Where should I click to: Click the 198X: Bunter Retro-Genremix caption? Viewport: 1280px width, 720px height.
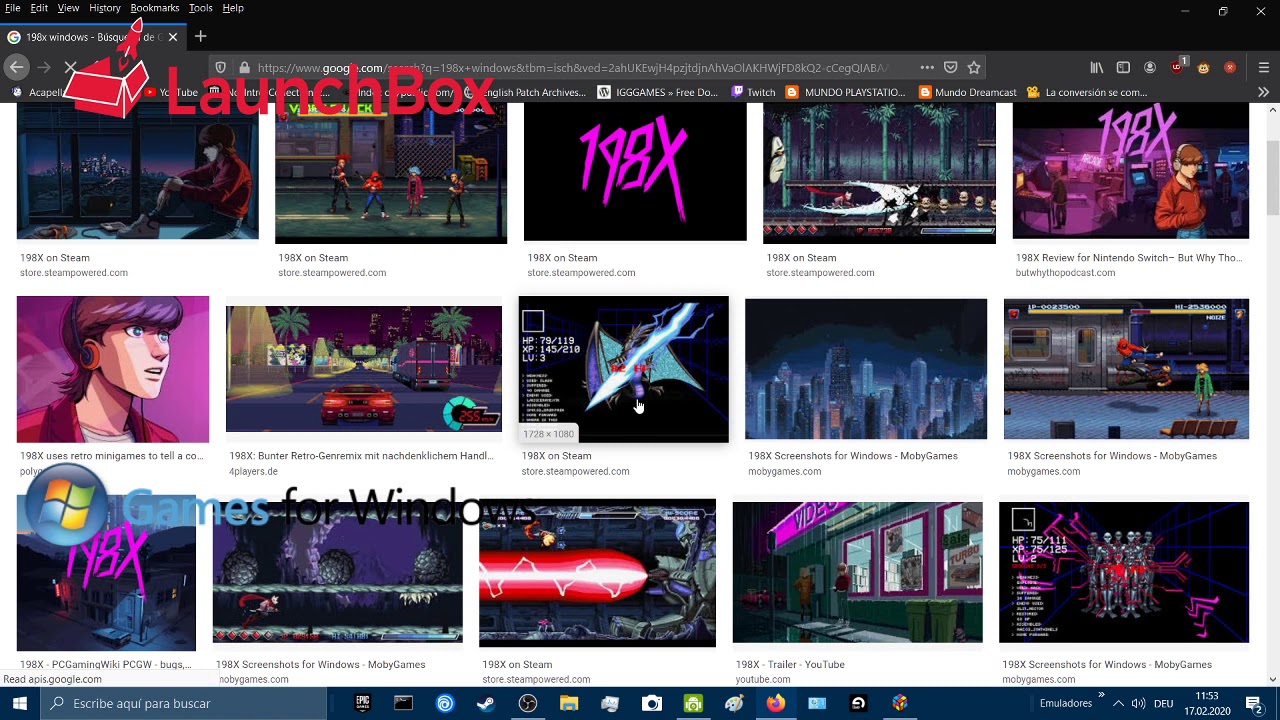point(361,456)
